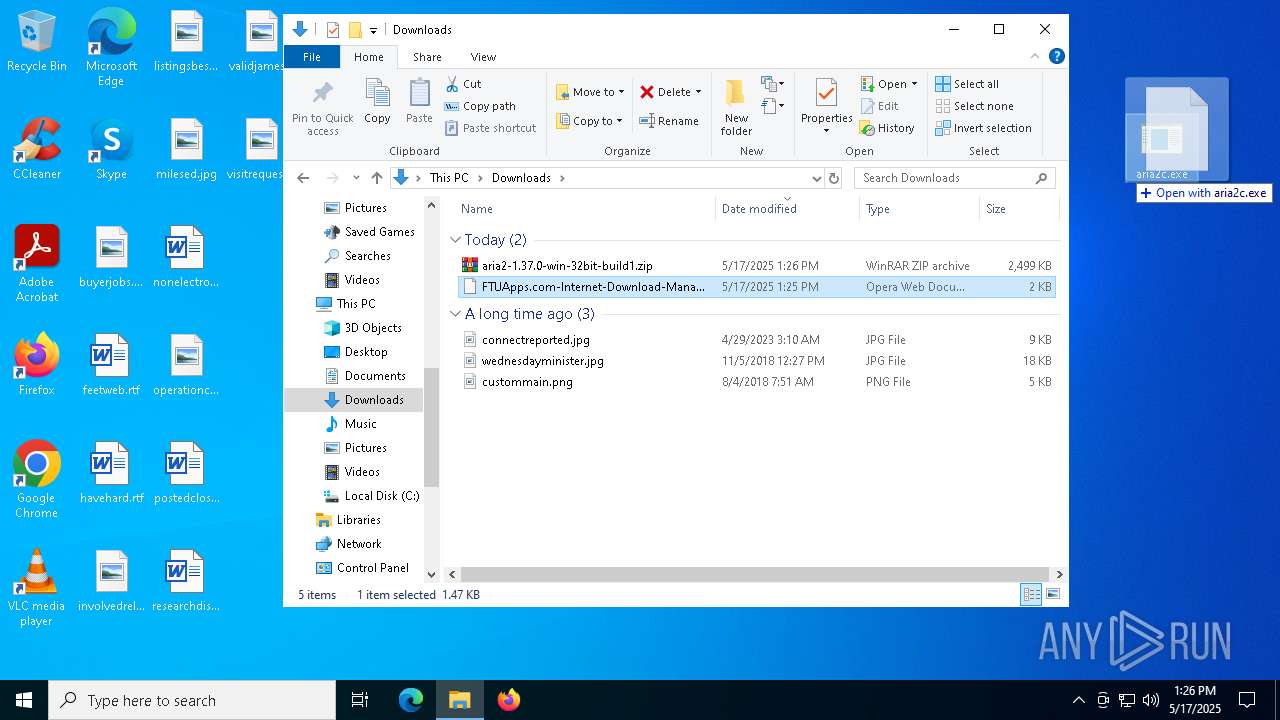Viewport: 1280px width, 720px height.
Task: Click Copy path command
Action: pyautogui.click(x=480, y=106)
